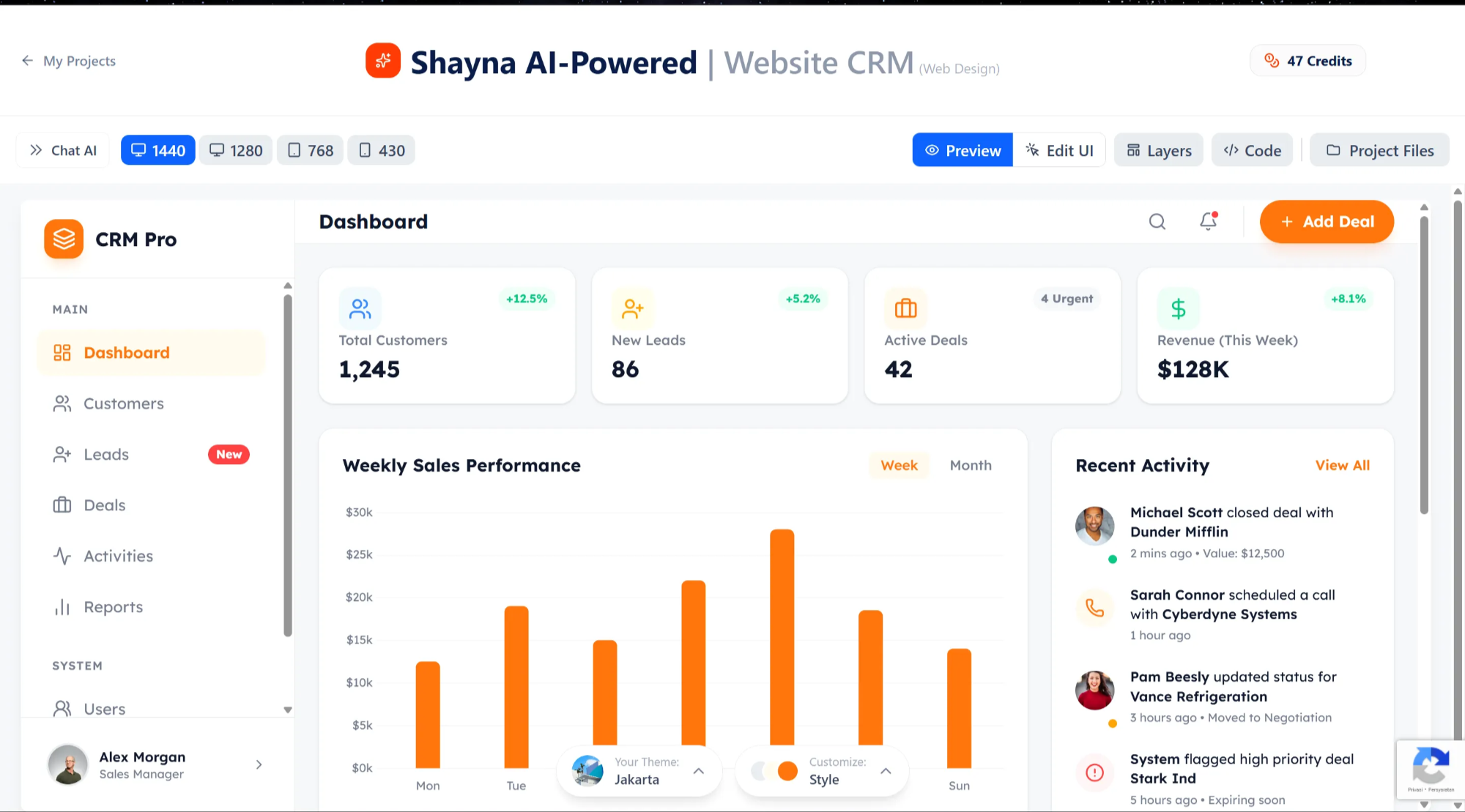Click the back arrow beside My Projects
This screenshot has width=1465, height=812.
tap(27, 61)
